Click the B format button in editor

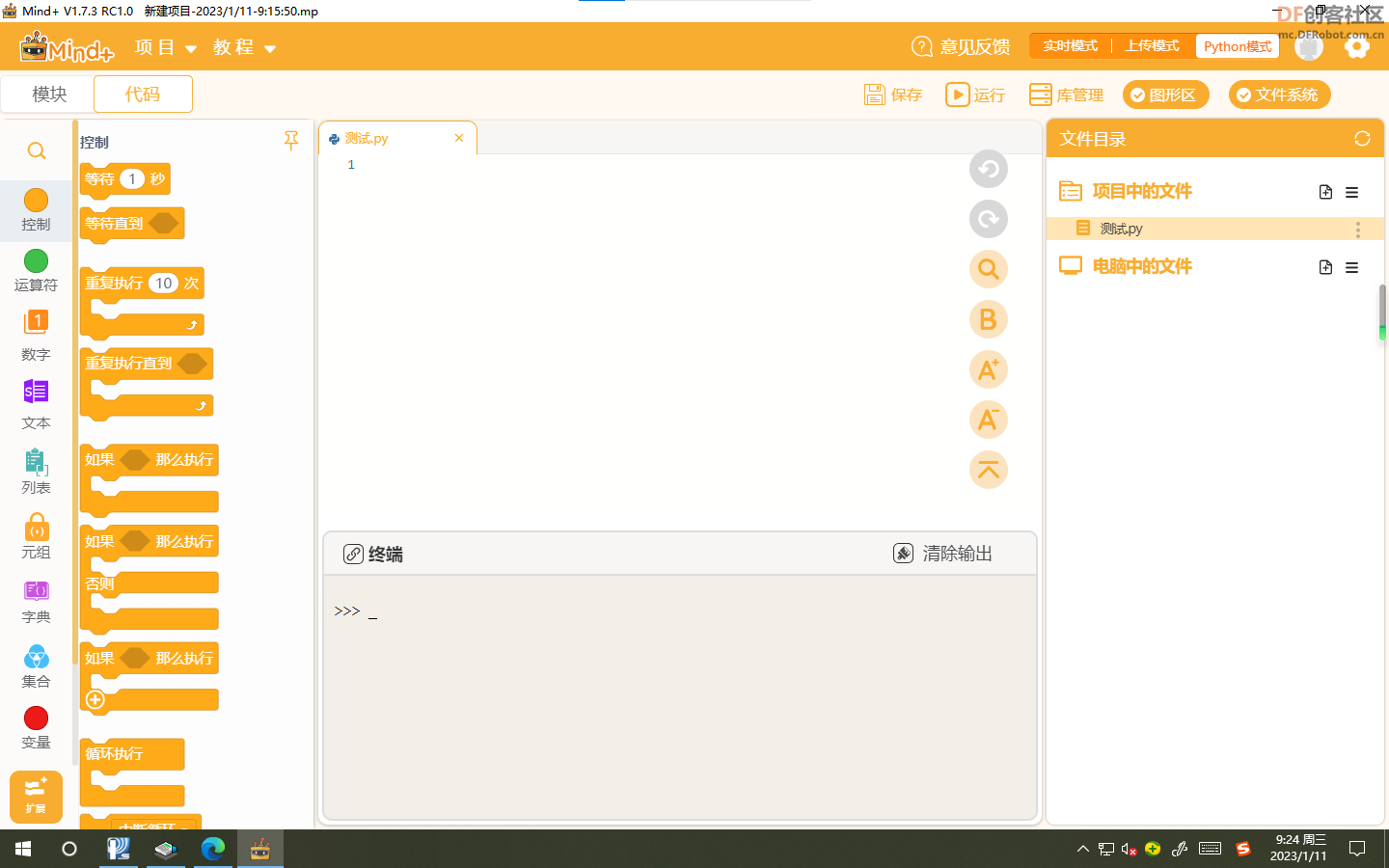click(x=989, y=319)
